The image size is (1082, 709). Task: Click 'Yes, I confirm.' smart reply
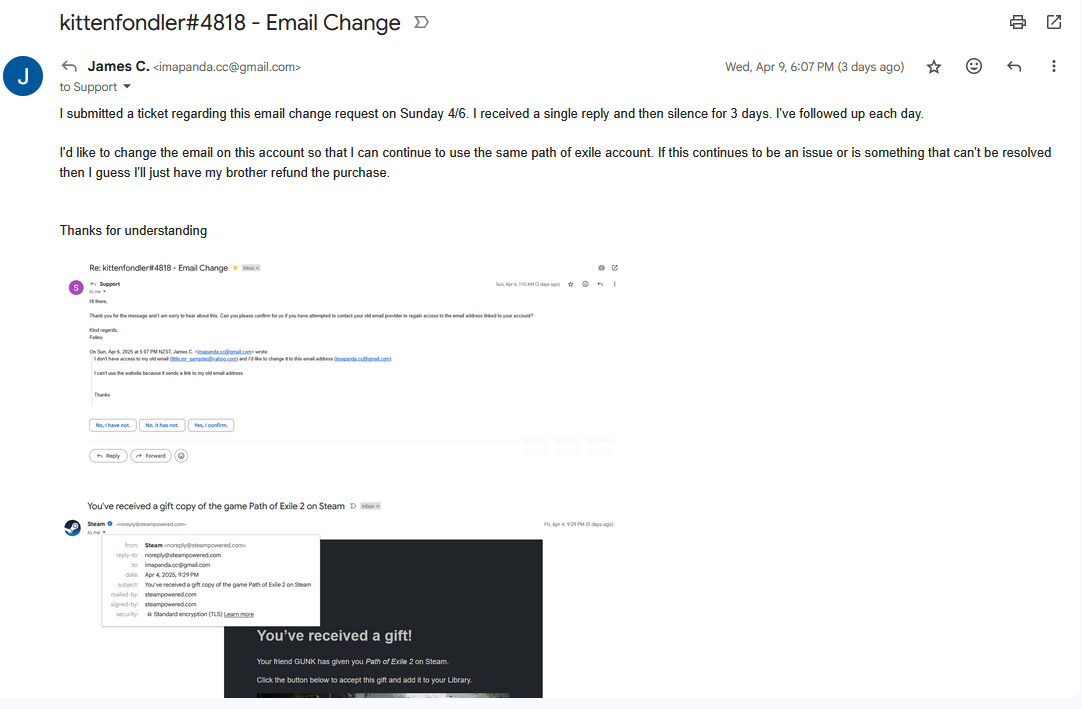coord(210,425)
